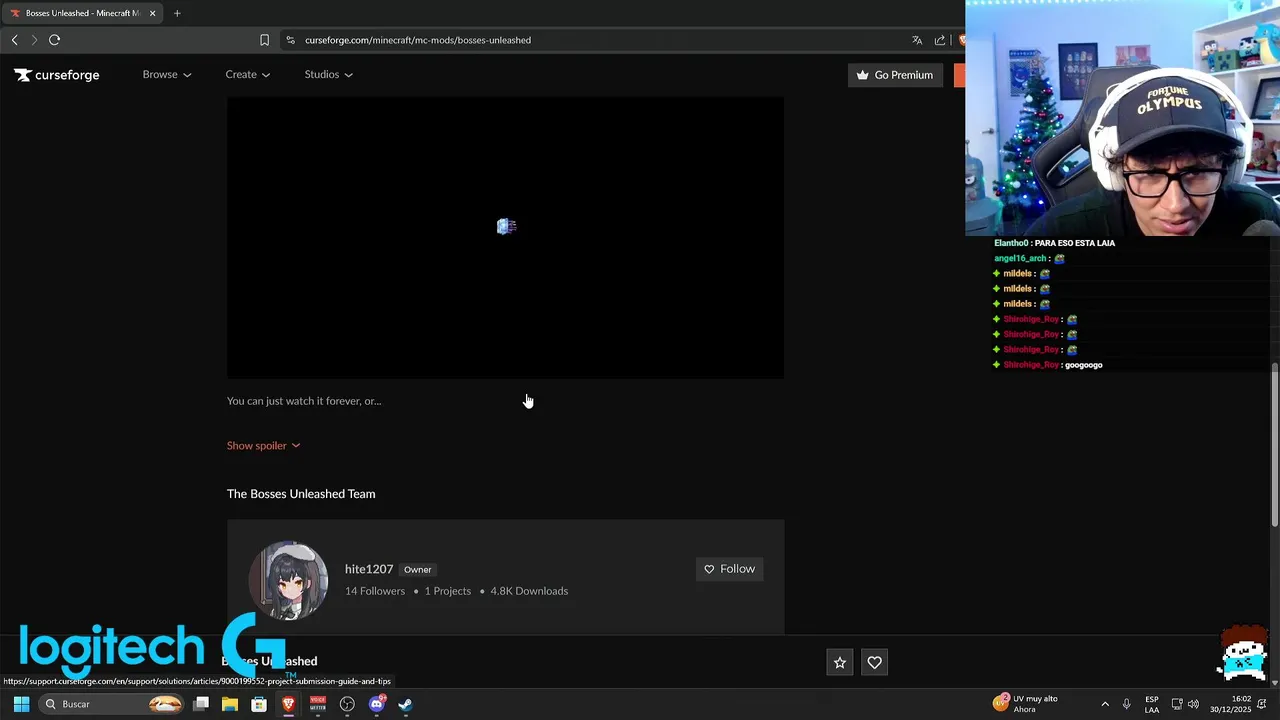
Task: Open the network tray icon
Action: point(1177,704)
